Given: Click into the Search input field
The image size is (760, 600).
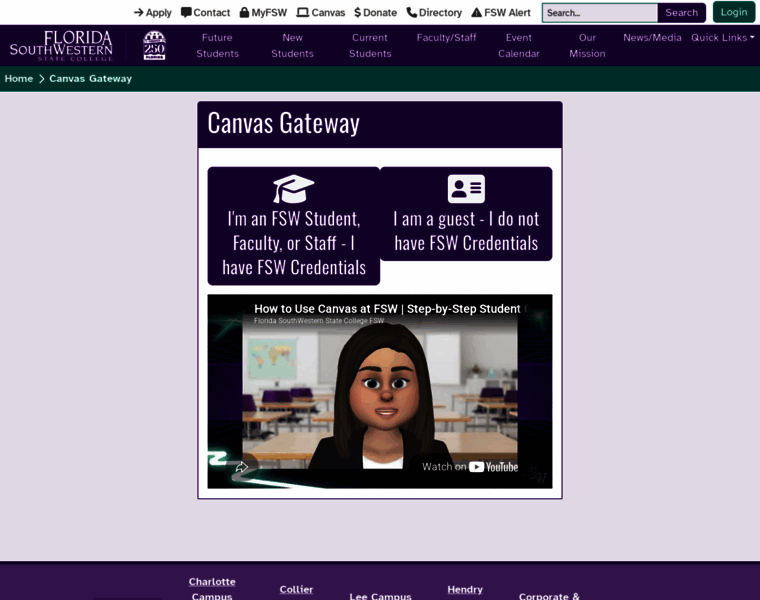Looking at the screenshot, I should pos(600,13).
